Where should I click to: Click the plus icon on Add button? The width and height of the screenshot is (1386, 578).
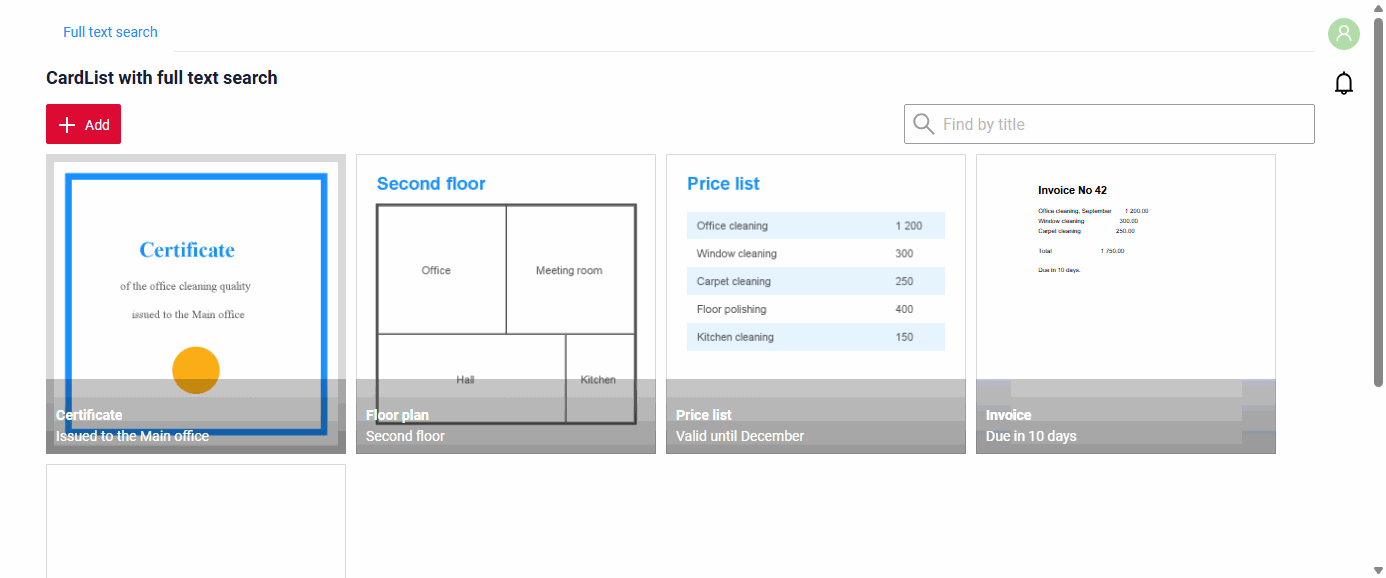click(x=67, y=125)
